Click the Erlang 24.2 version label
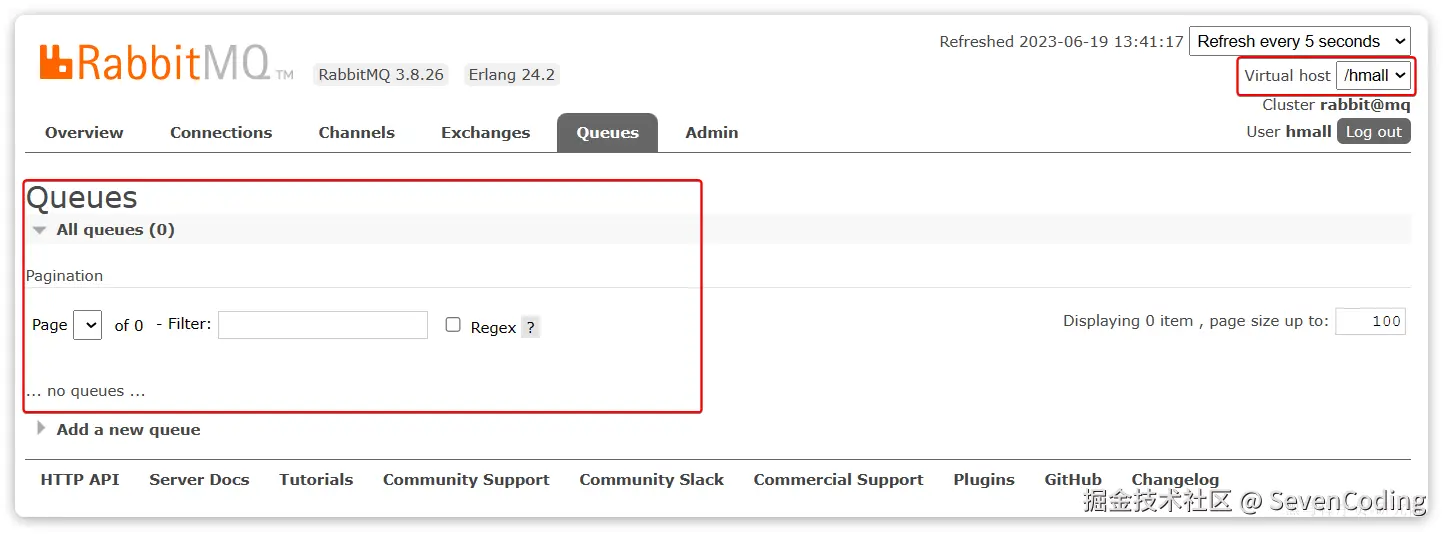This screenshot has width=1443, height=534. (511, 75)
